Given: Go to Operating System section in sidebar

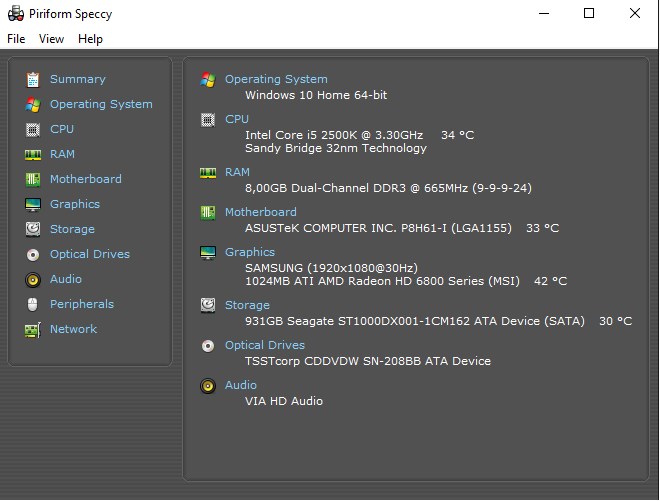Looking at the screenshot, I should click(x=101, y=104).
